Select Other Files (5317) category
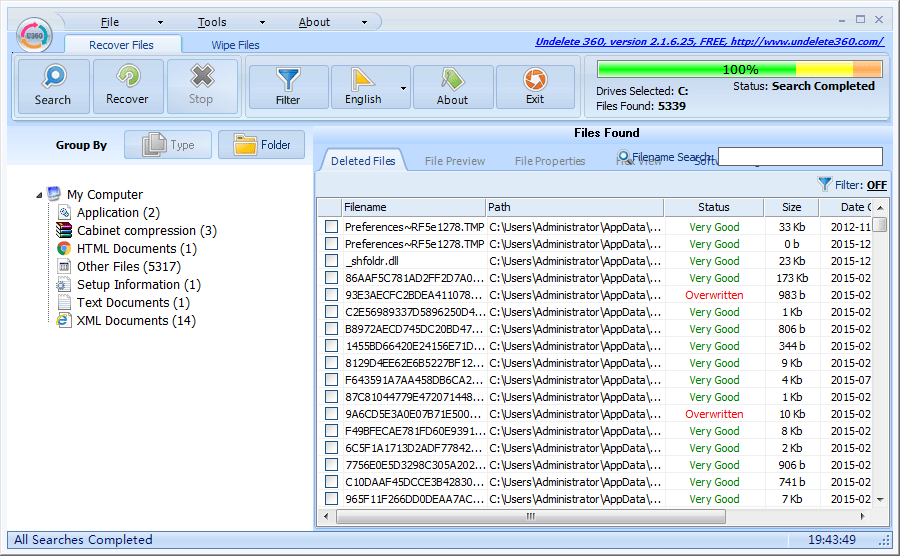This screenshot has height=556, width=900. click(129, 267)
